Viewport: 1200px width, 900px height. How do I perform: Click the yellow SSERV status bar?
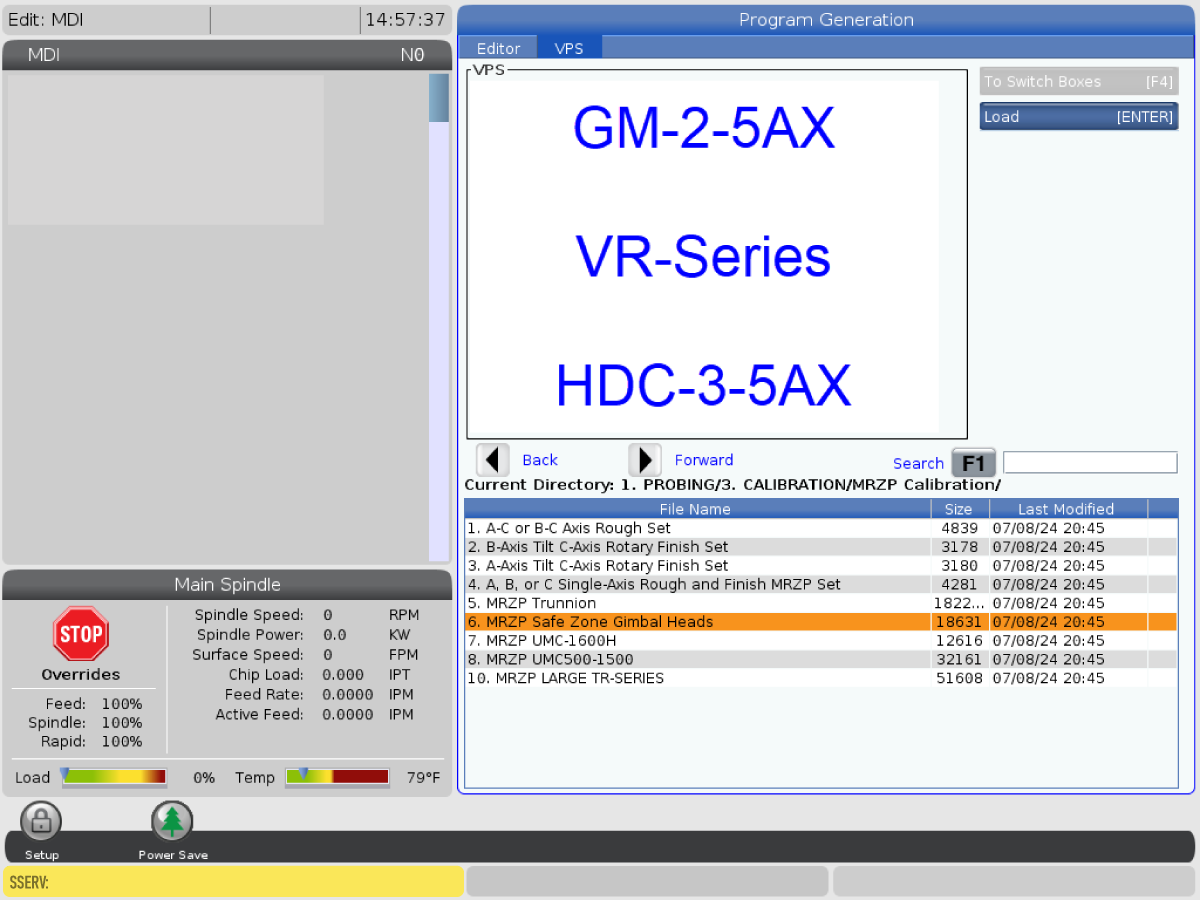tap(233, 881)
